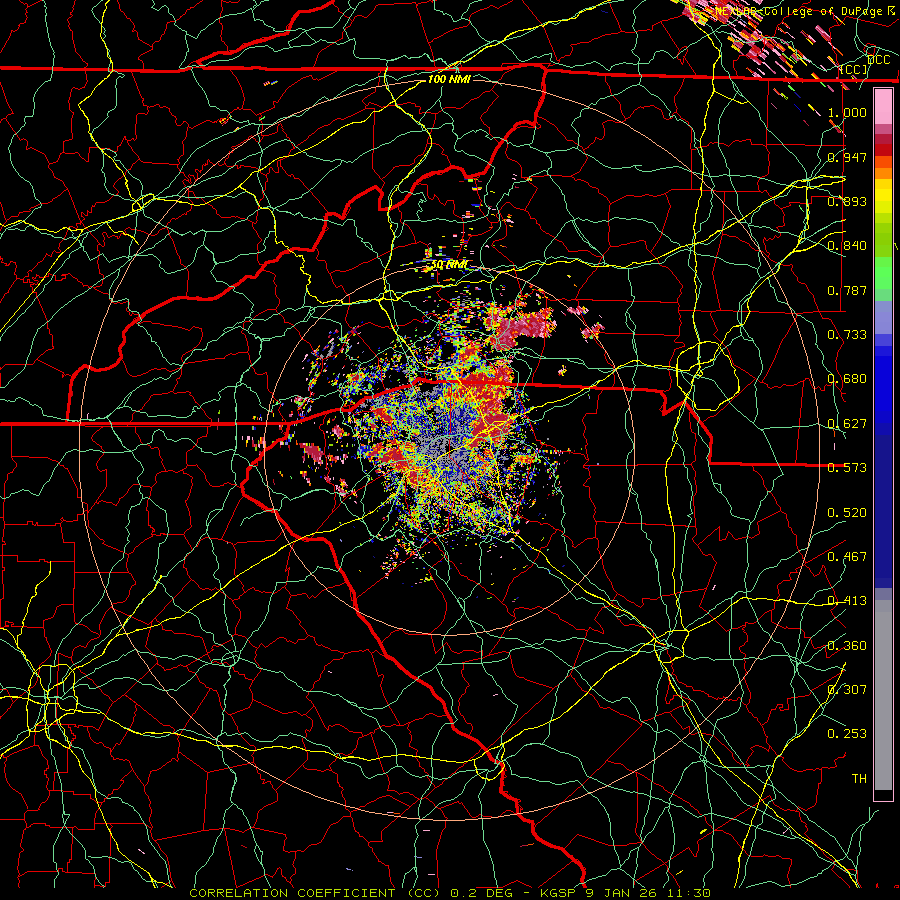Click the 50 NMI range ring label
This screenshot has width=900, height=900.
click(x=449, y=265)
